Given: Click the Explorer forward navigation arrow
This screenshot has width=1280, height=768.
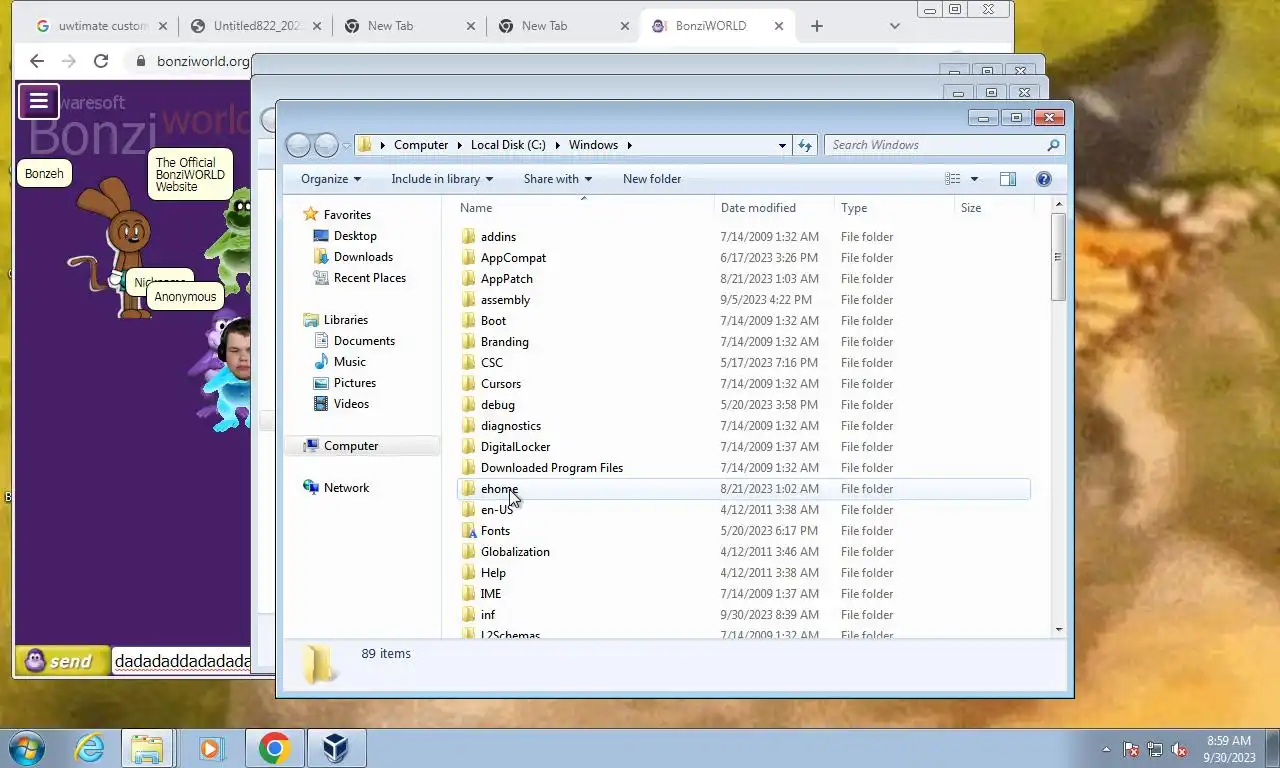Looking at the screenshot, I should click(x=326, y=145).
